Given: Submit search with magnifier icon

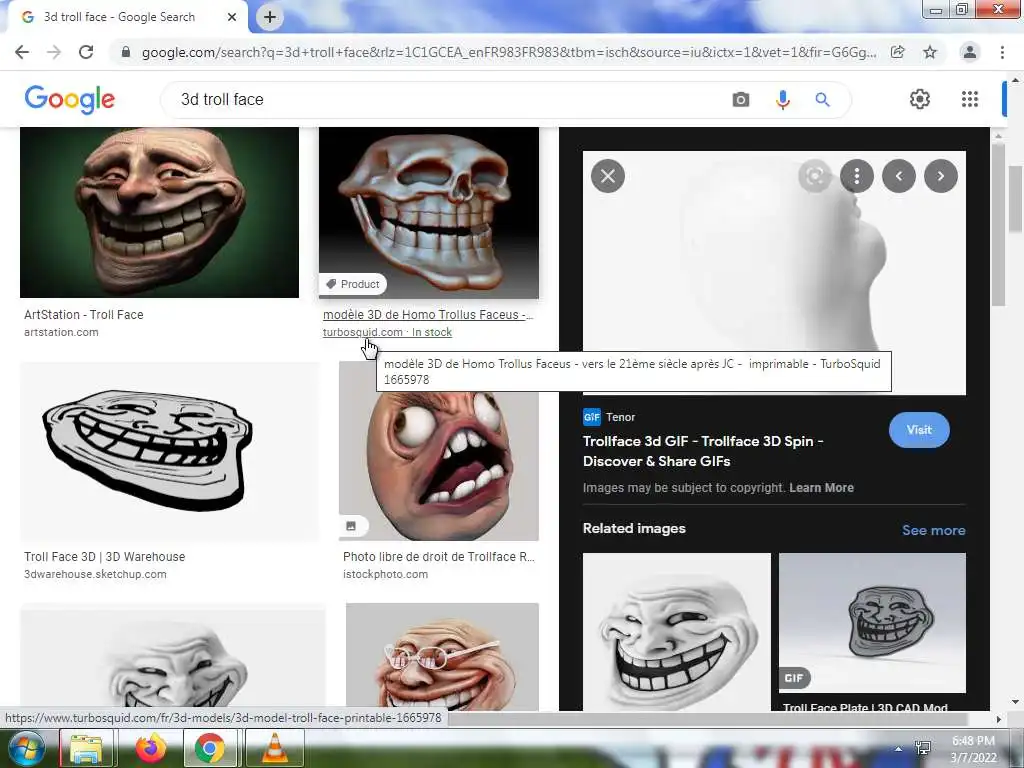Looking at the screenshot, I should coord(822,100).
